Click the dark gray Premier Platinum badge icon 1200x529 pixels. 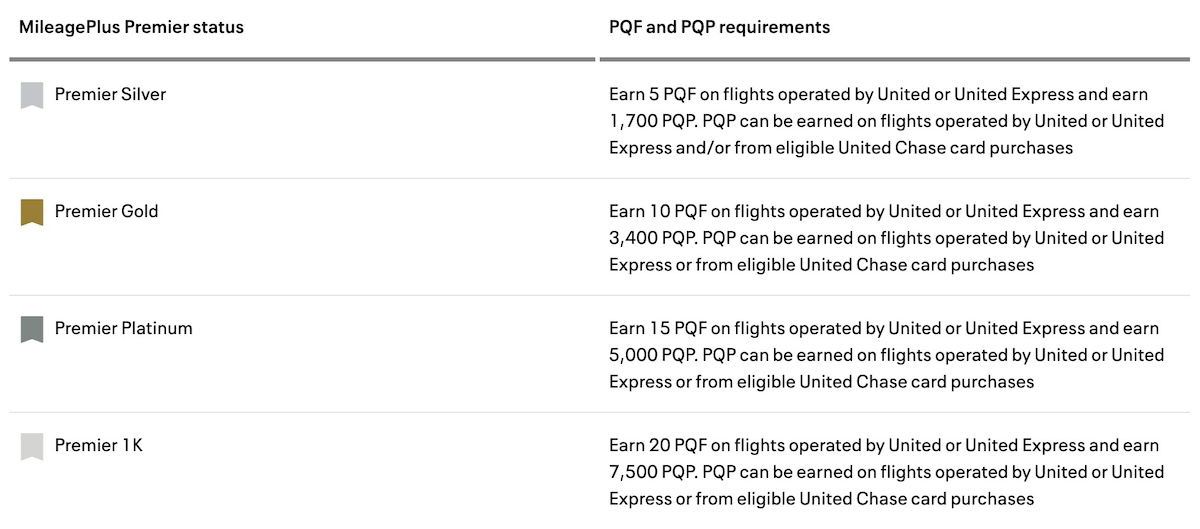[32, 329]
